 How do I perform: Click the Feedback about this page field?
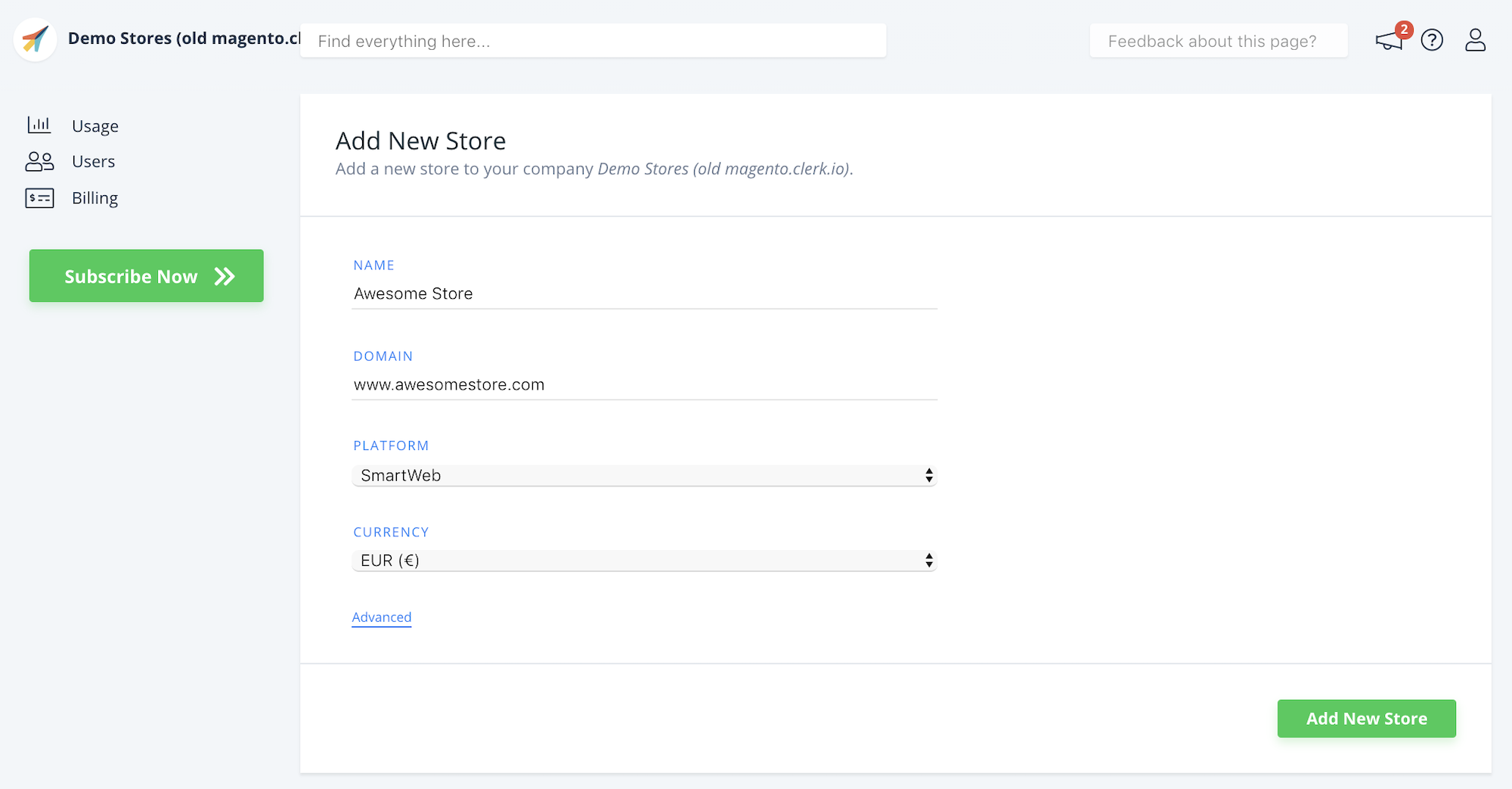[x=1218, y=41]
